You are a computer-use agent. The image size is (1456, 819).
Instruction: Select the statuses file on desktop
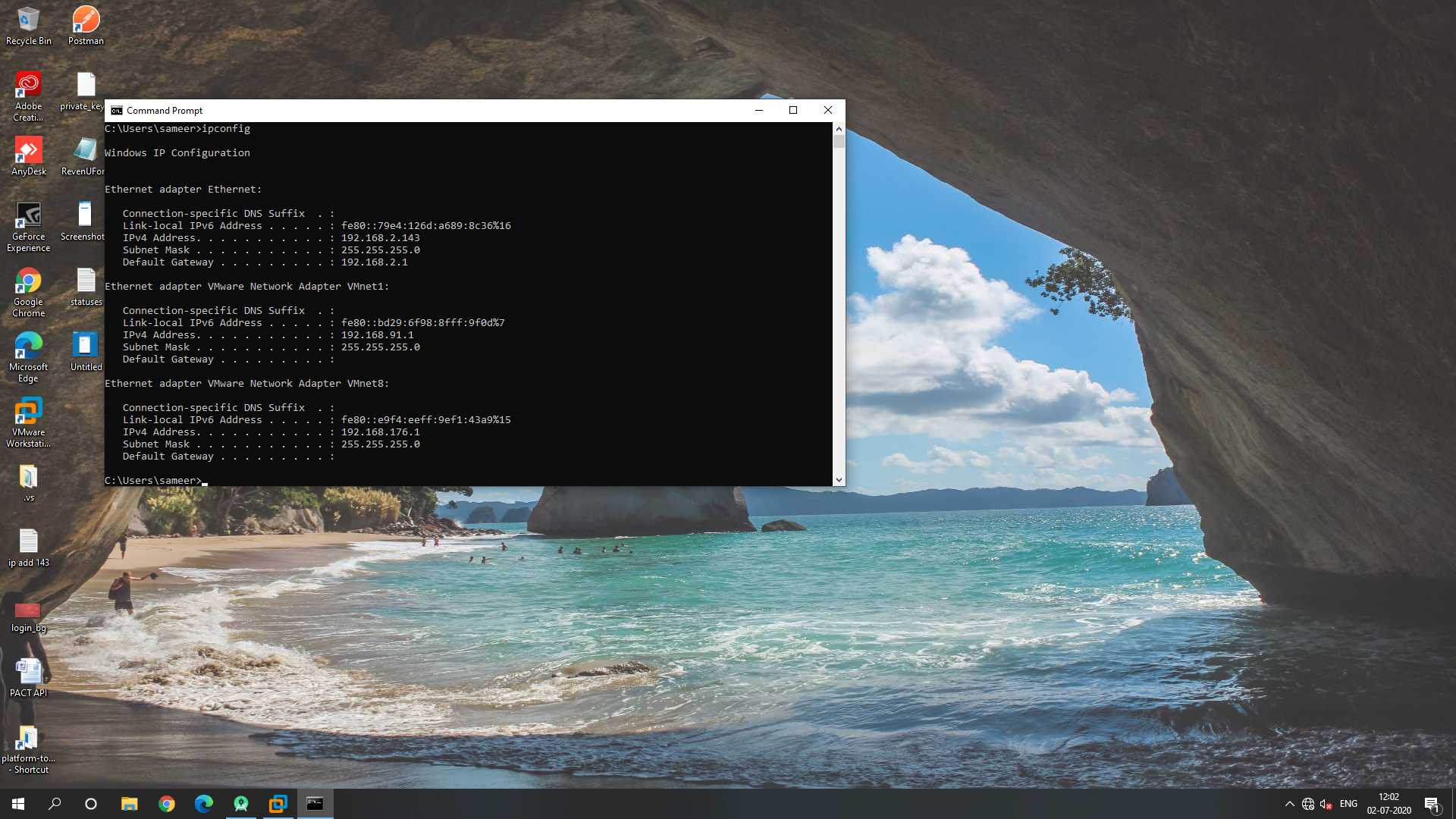coord(86,287)
